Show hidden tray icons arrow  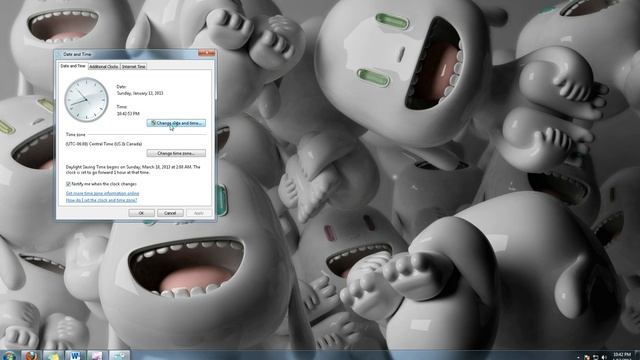click(x=579, y=357)
